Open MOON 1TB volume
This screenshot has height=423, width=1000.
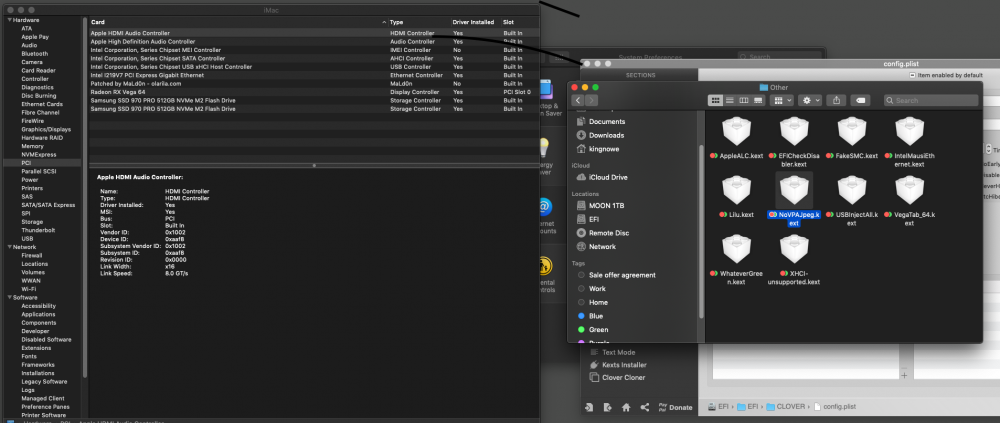click(x=600, y=205)
